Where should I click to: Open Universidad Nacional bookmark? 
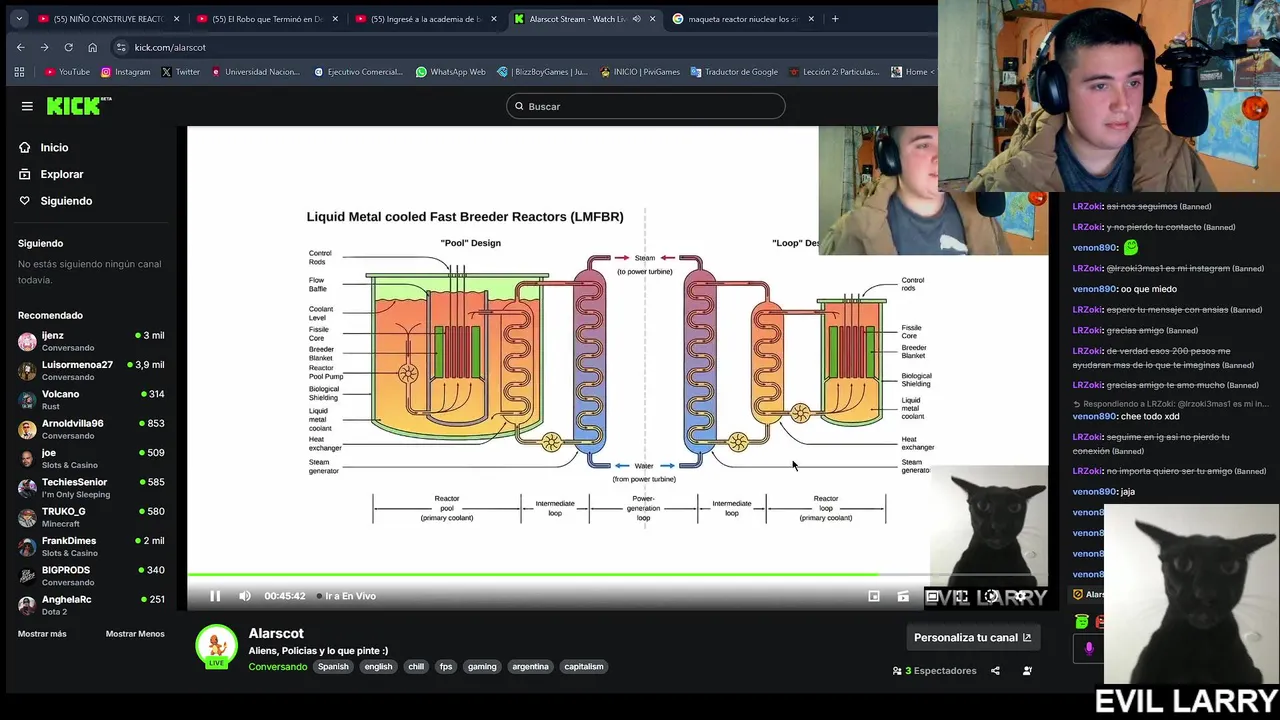[255, 72]
